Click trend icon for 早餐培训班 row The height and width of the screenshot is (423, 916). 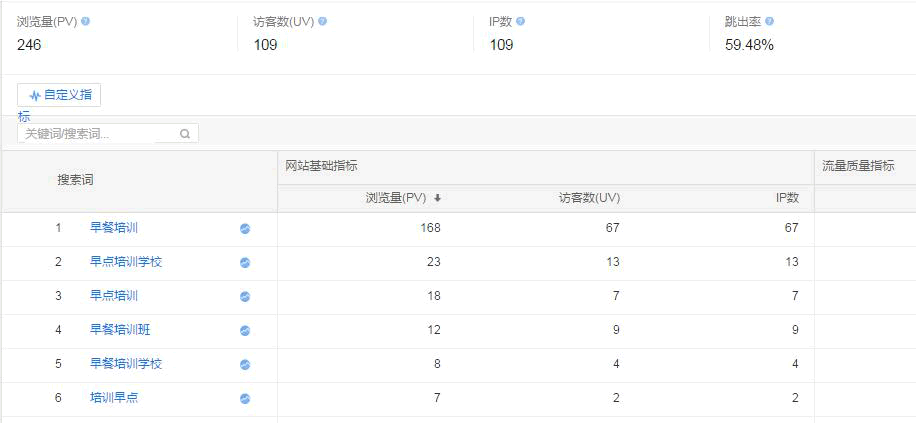click(245, 331)
